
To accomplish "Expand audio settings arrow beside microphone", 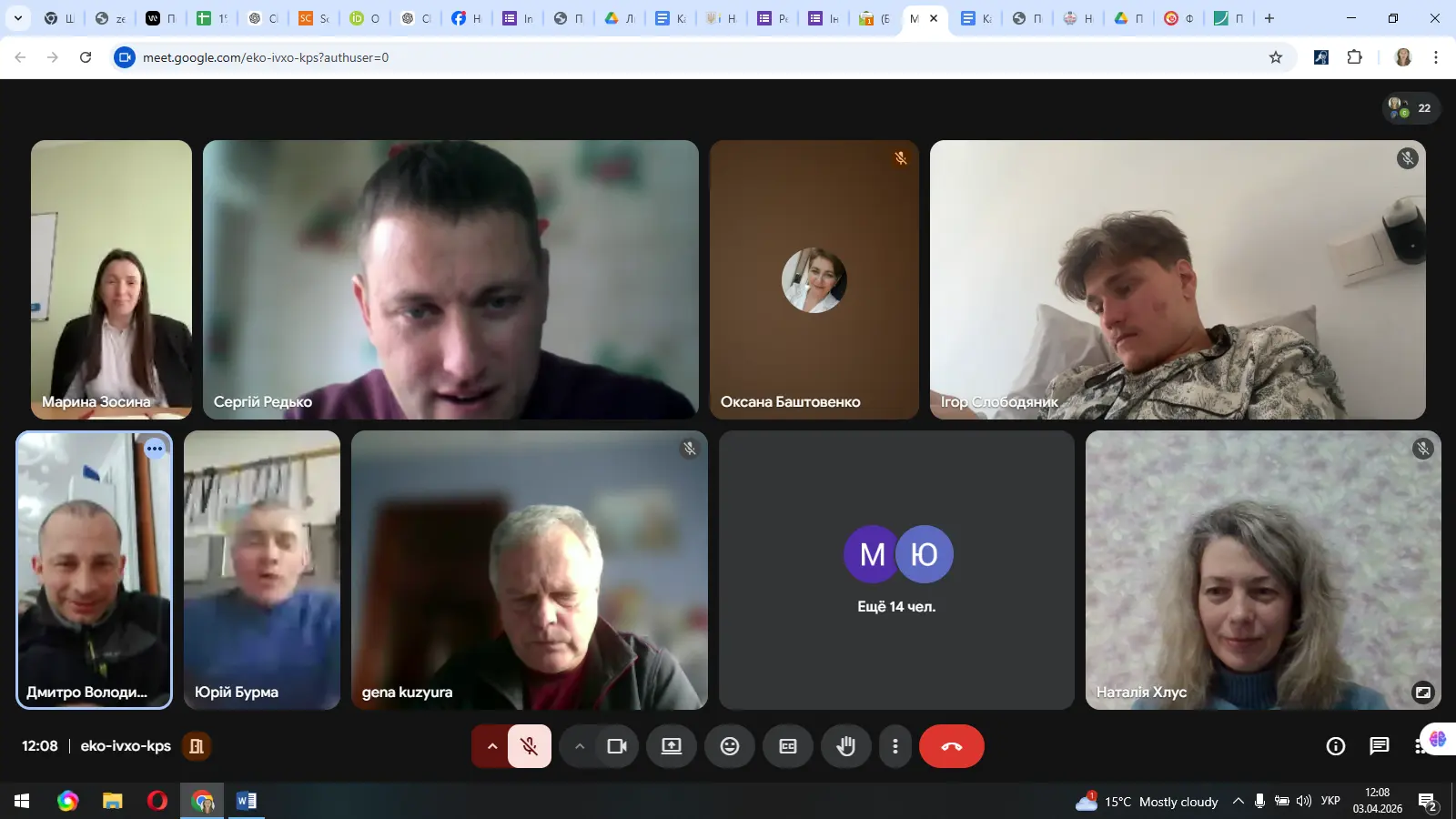I will (x=491, y=746).
